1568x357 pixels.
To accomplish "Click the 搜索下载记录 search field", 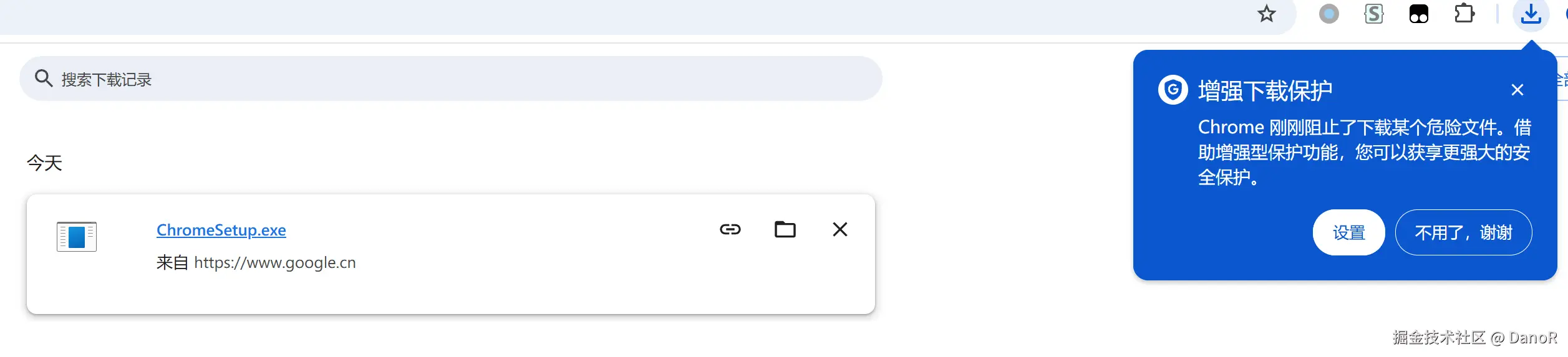I will [437, 79].
